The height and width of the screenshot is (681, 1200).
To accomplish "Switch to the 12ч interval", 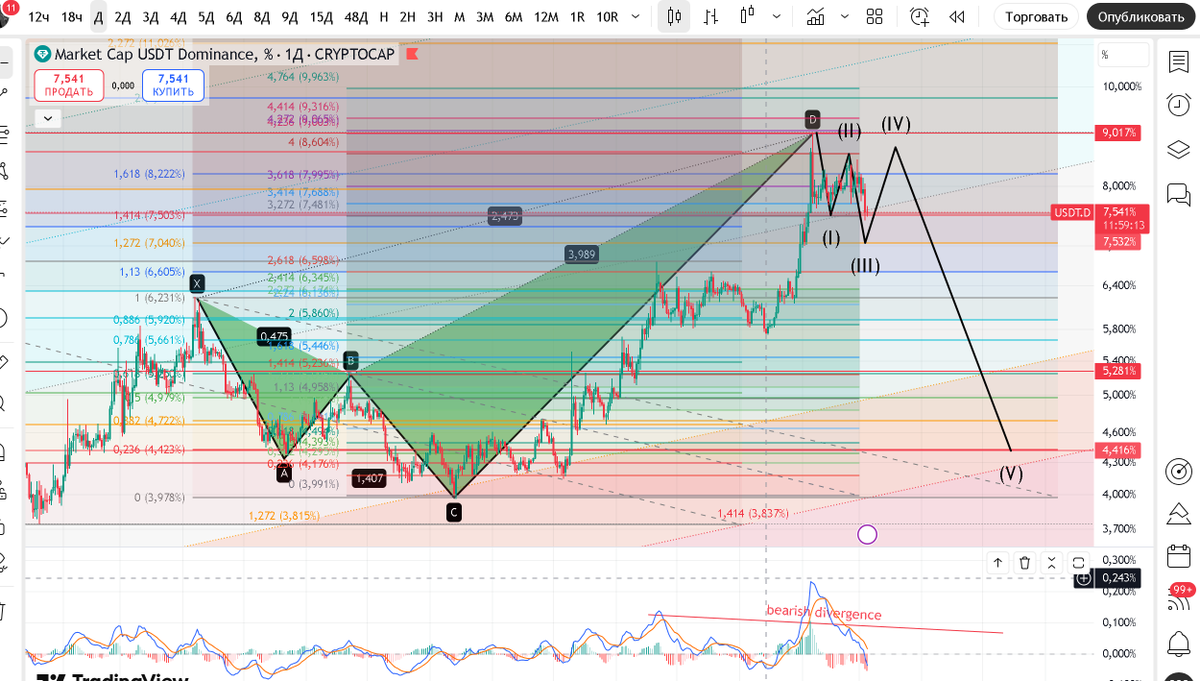I will pyautogui.click(x=39, y=16).
